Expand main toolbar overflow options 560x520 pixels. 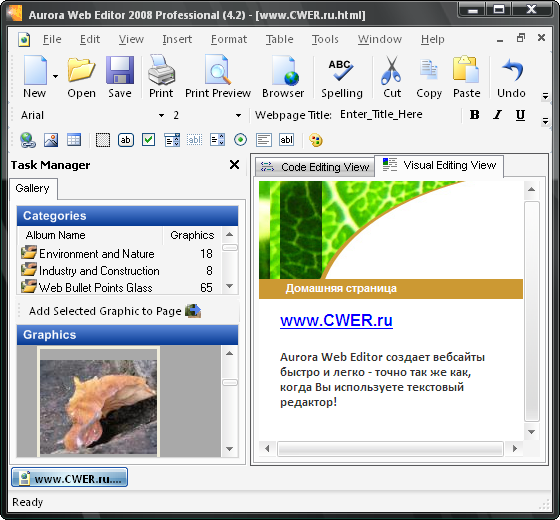tap(545, 96)
